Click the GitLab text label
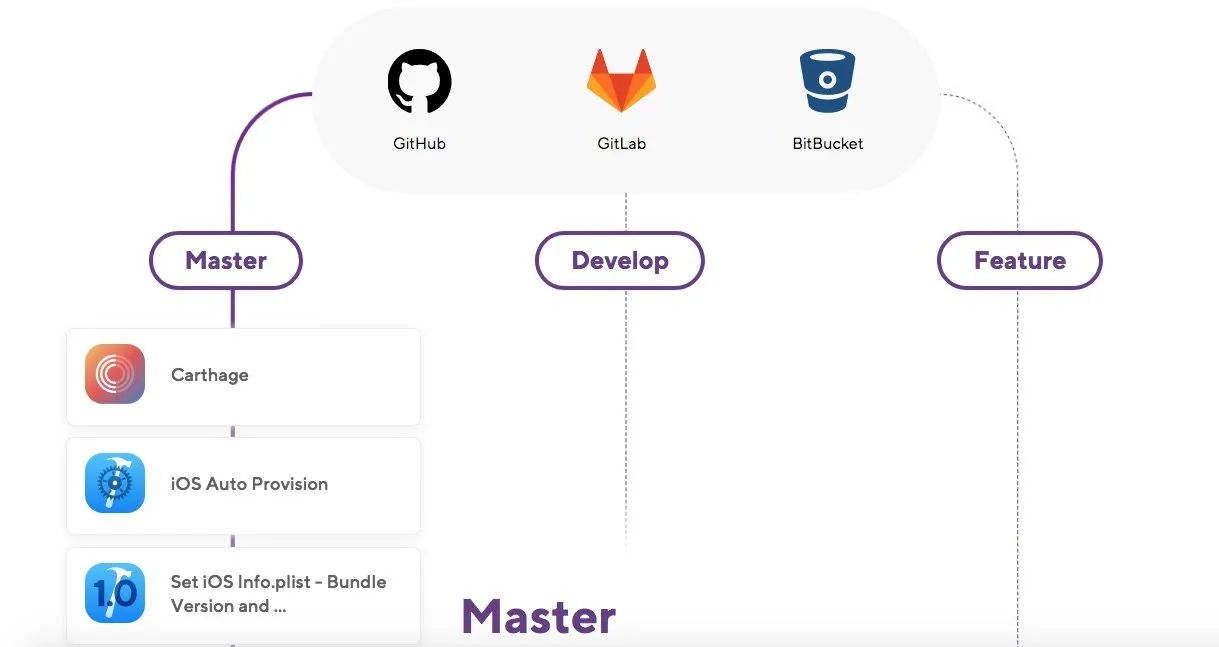 tap(622, 143)
